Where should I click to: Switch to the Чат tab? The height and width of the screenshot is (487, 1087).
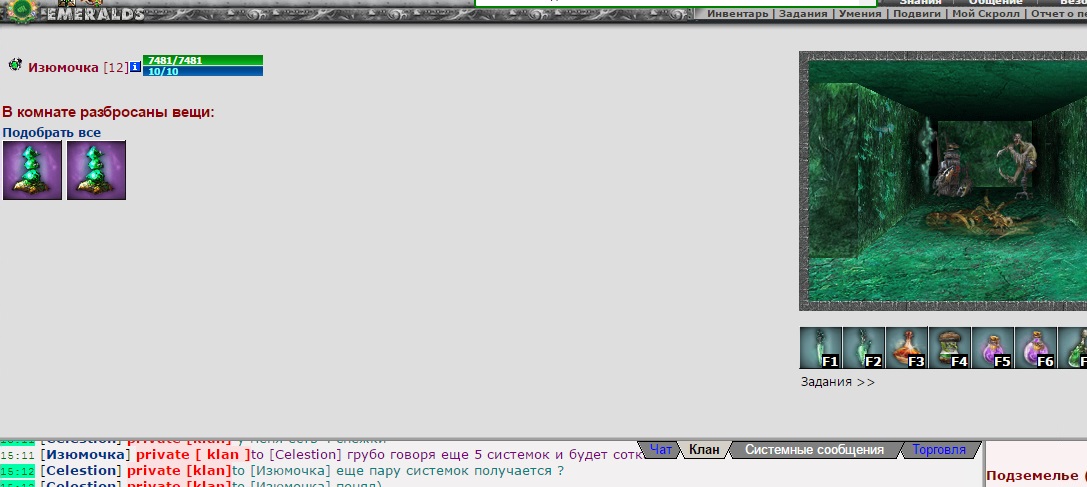coord(660,450)
